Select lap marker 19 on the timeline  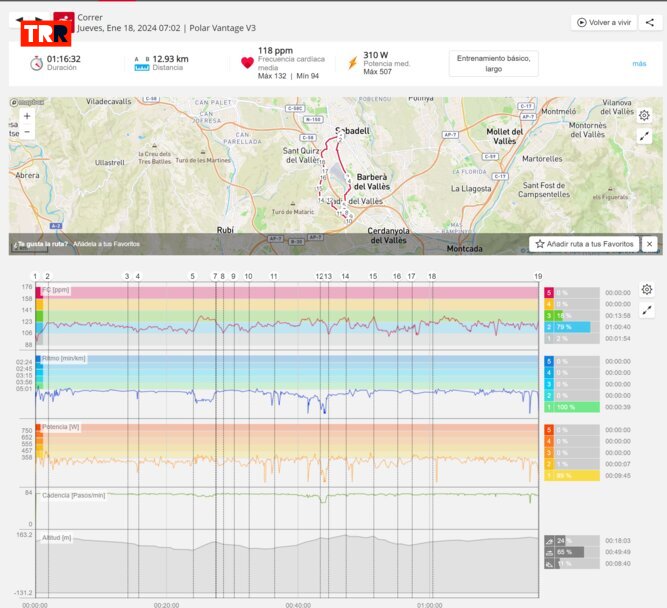pos(538,277)
